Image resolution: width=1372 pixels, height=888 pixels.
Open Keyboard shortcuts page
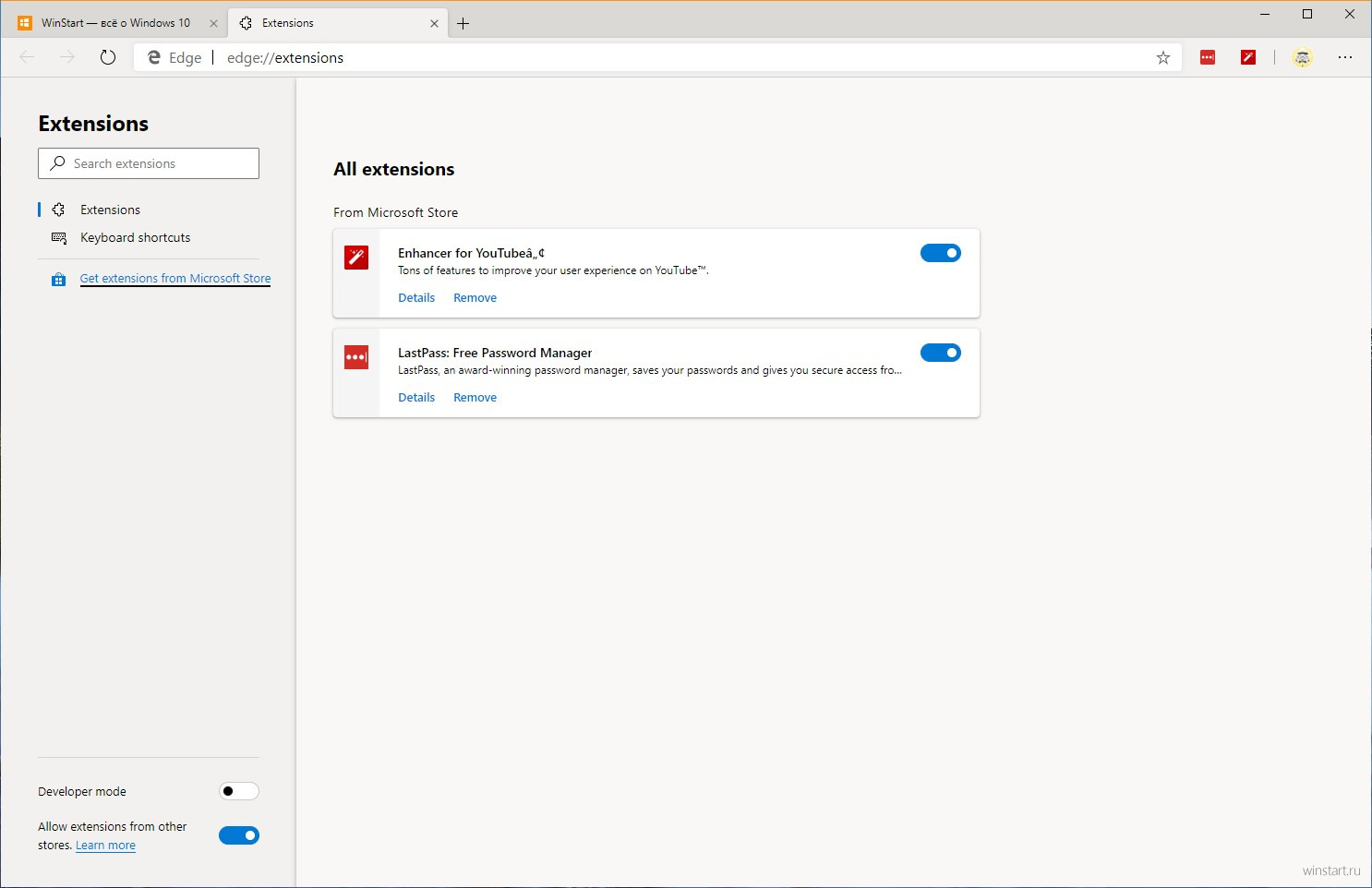pyautogui.click(x=135, y=237)
